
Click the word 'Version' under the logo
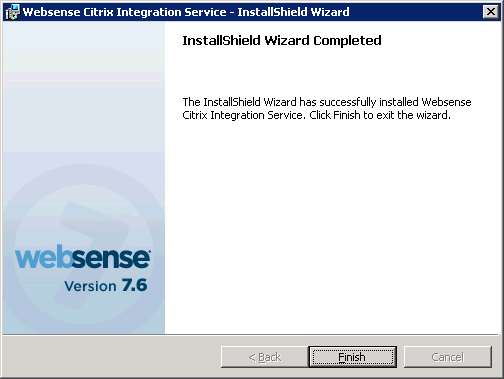90,286
